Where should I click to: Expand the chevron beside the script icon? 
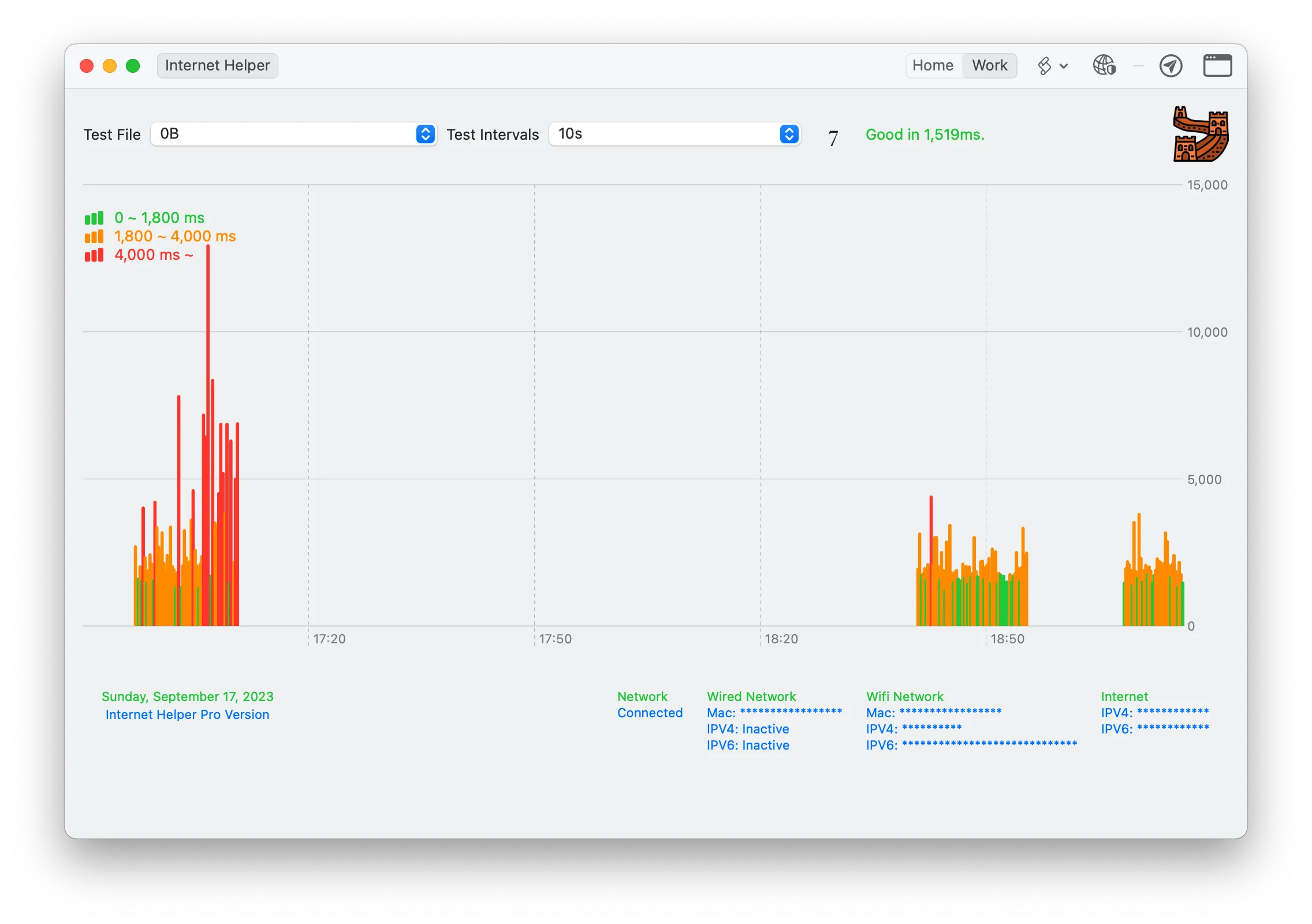pyautogui.click(x=1064, y=66)
